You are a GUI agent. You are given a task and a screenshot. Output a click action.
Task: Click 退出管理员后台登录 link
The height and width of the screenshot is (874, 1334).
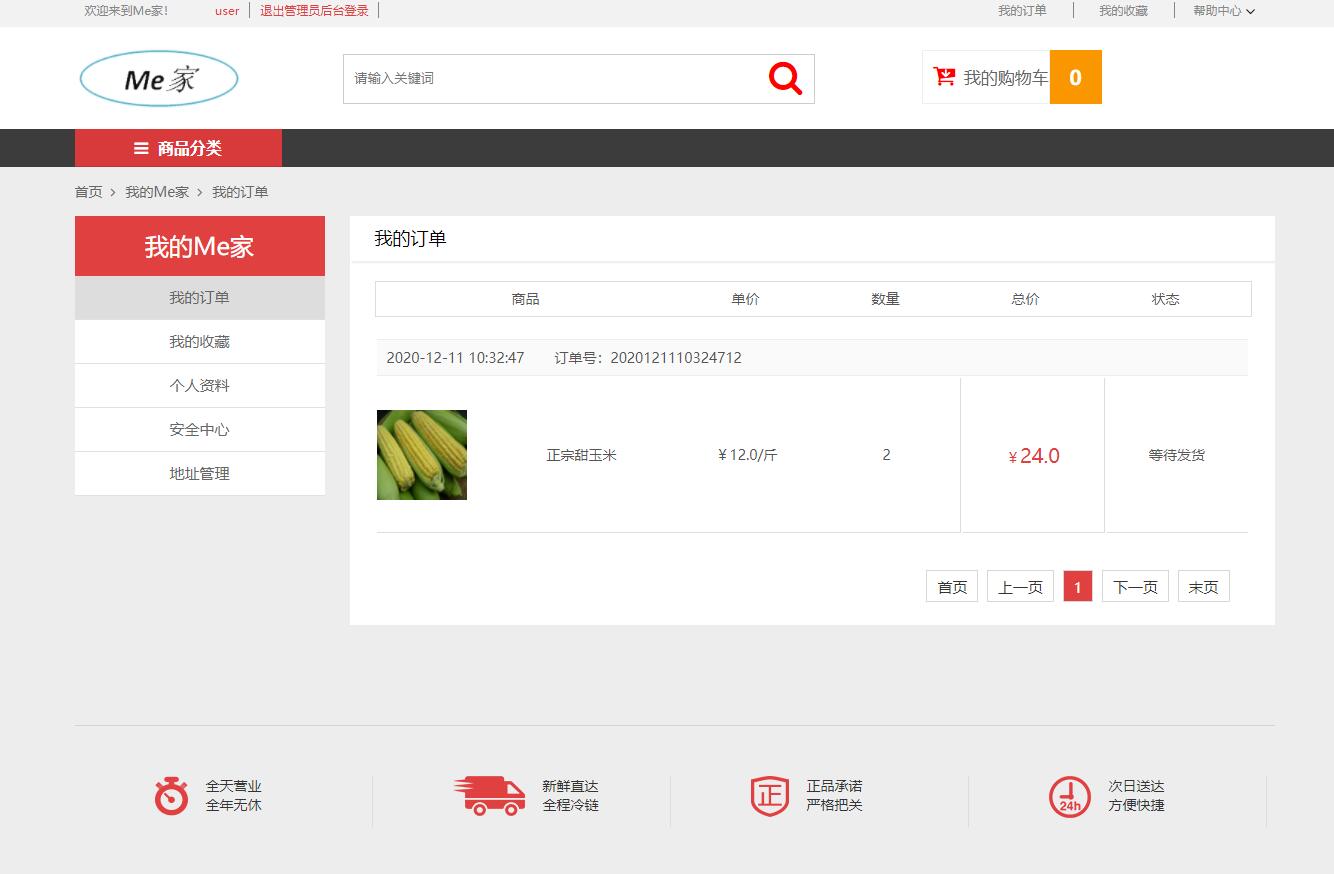pos(313,11)
